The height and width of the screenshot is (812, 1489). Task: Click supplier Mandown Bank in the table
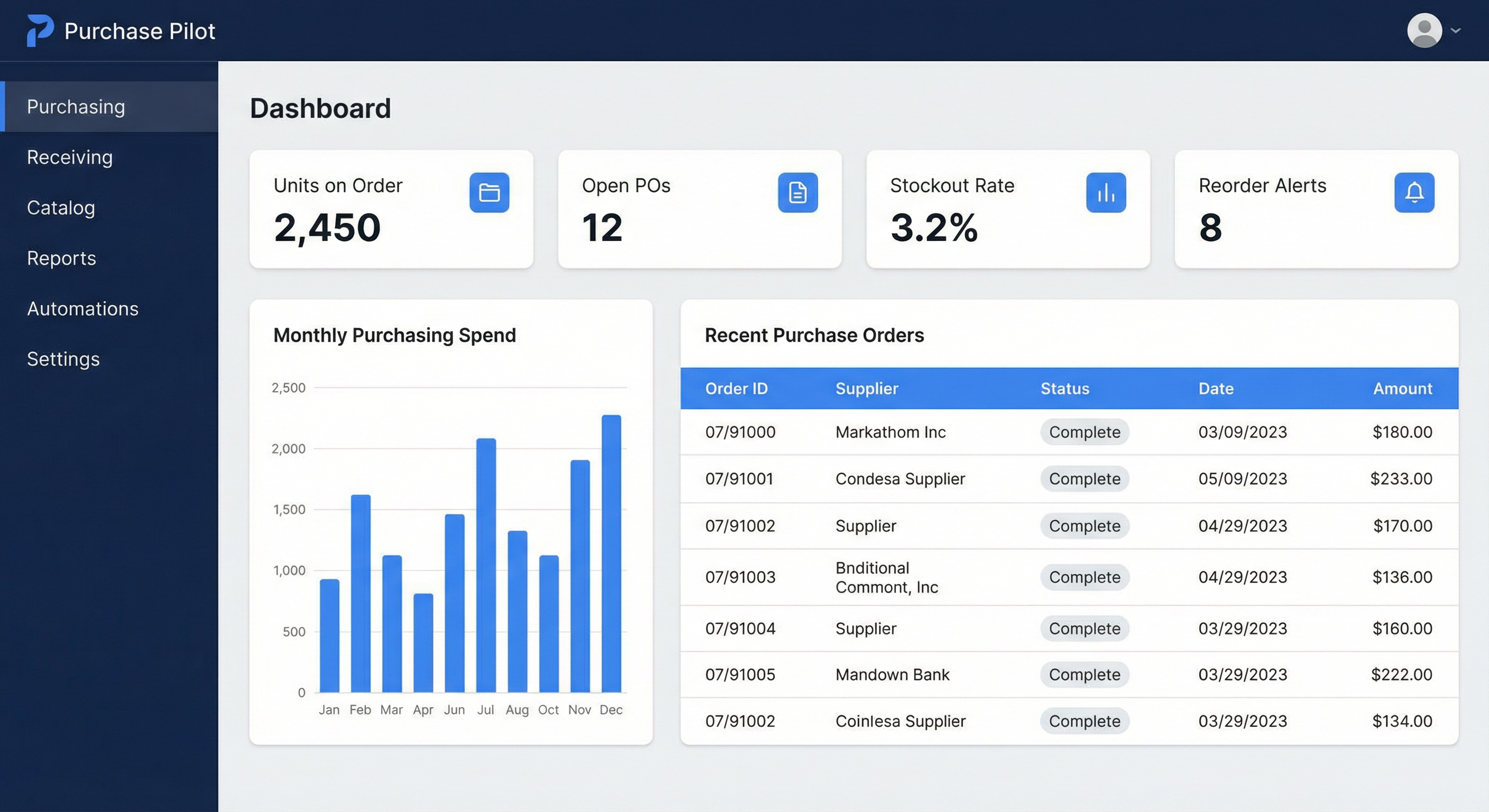(892, 675)
